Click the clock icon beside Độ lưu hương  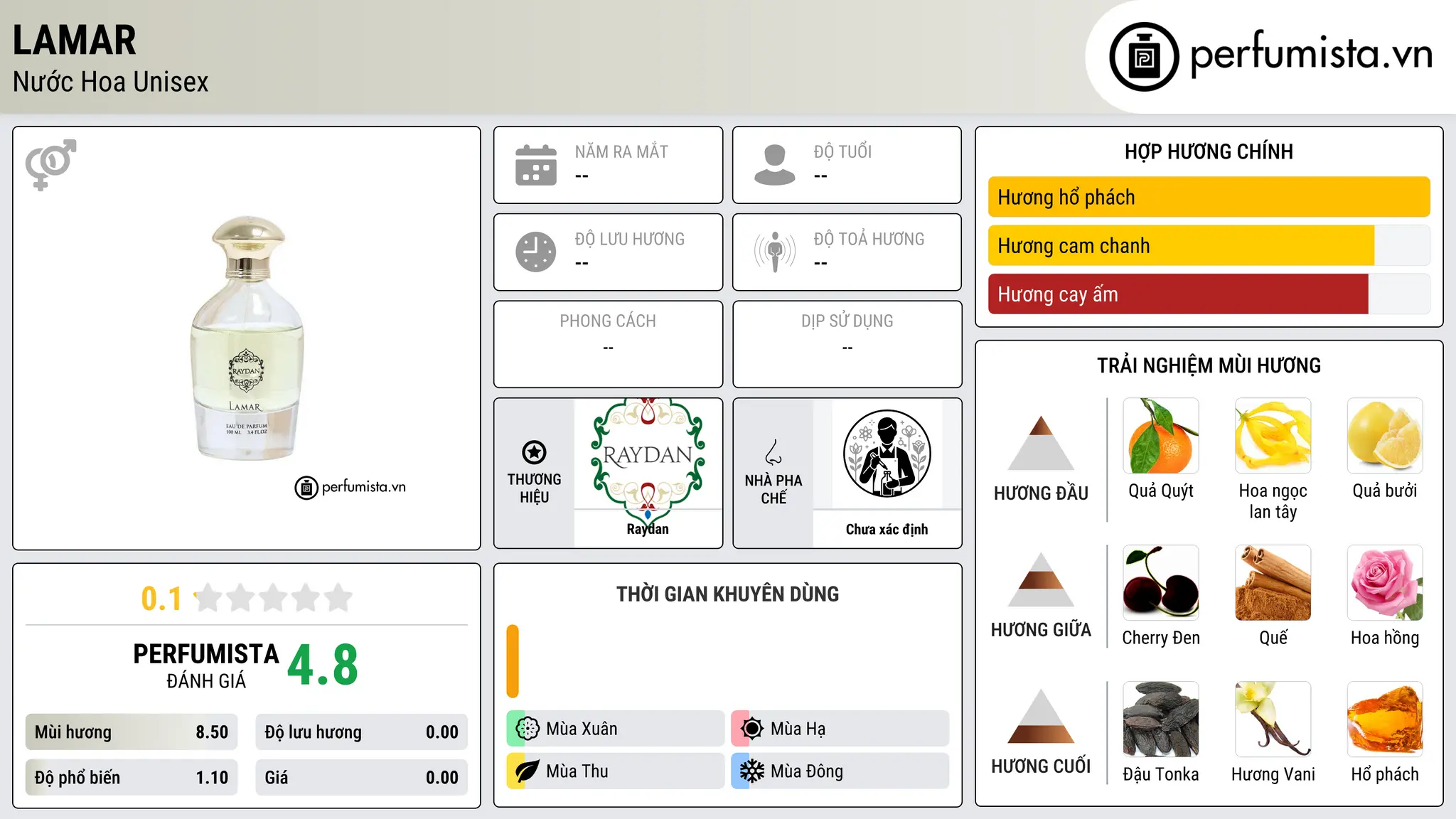click(x=536, y=252)
